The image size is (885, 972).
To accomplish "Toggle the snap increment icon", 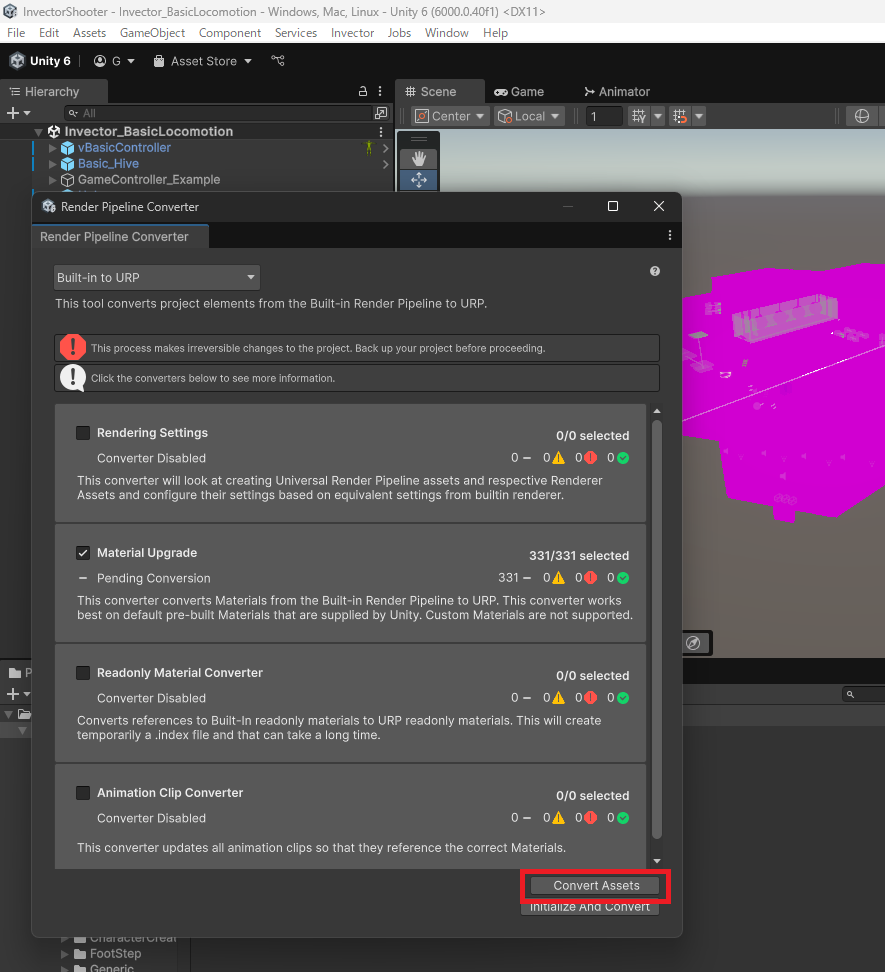I will pyautogui.click(x=680, y=116).
